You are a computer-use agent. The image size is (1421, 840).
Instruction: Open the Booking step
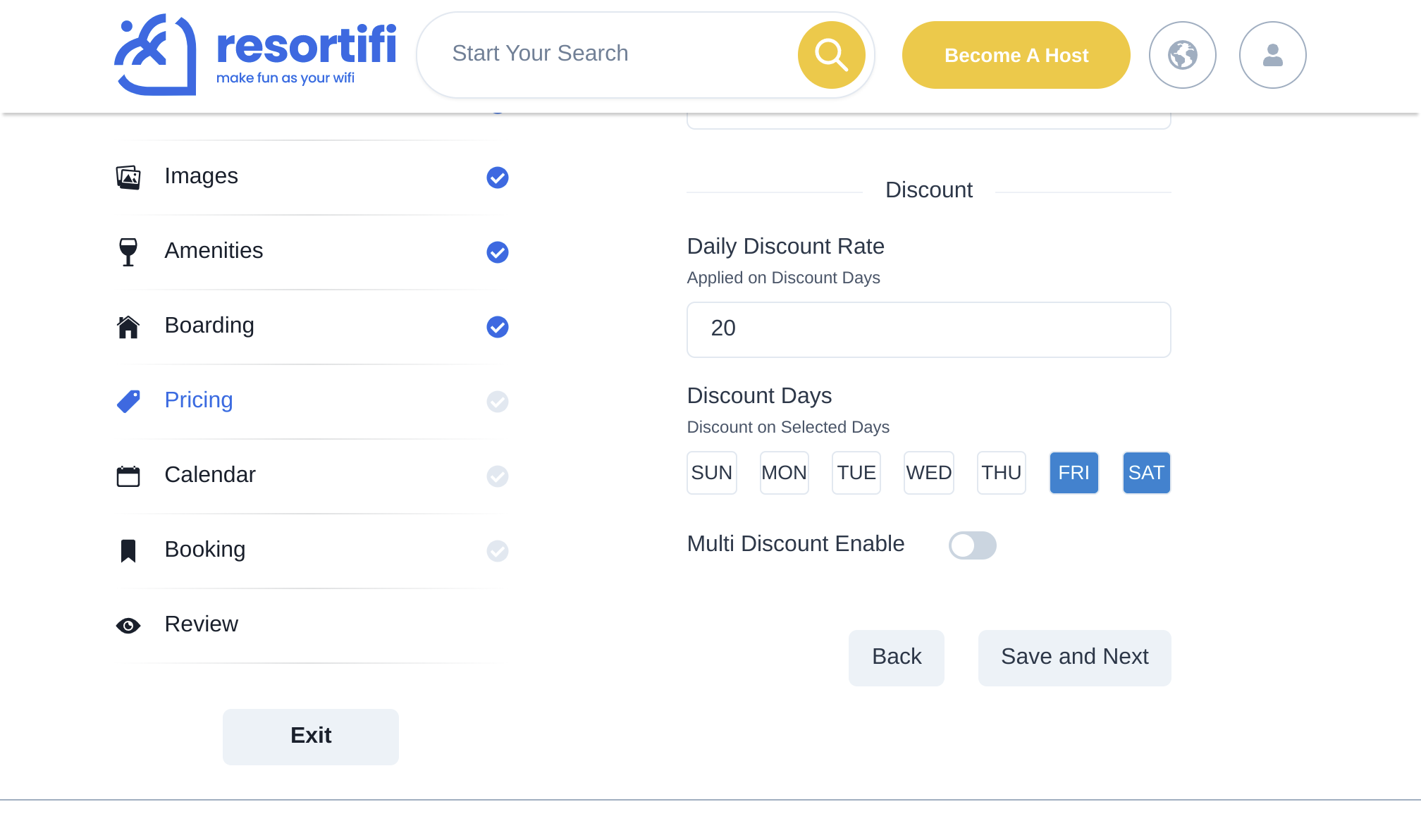click(x=205, y=550)
